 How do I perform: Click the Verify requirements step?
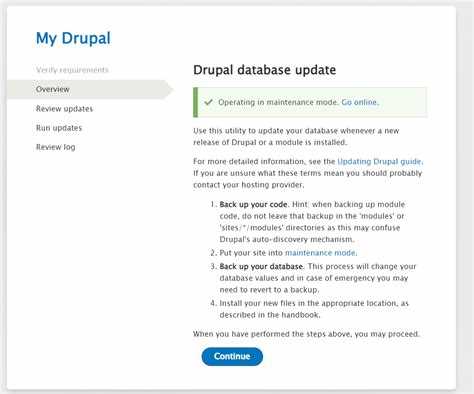[72, 70]
